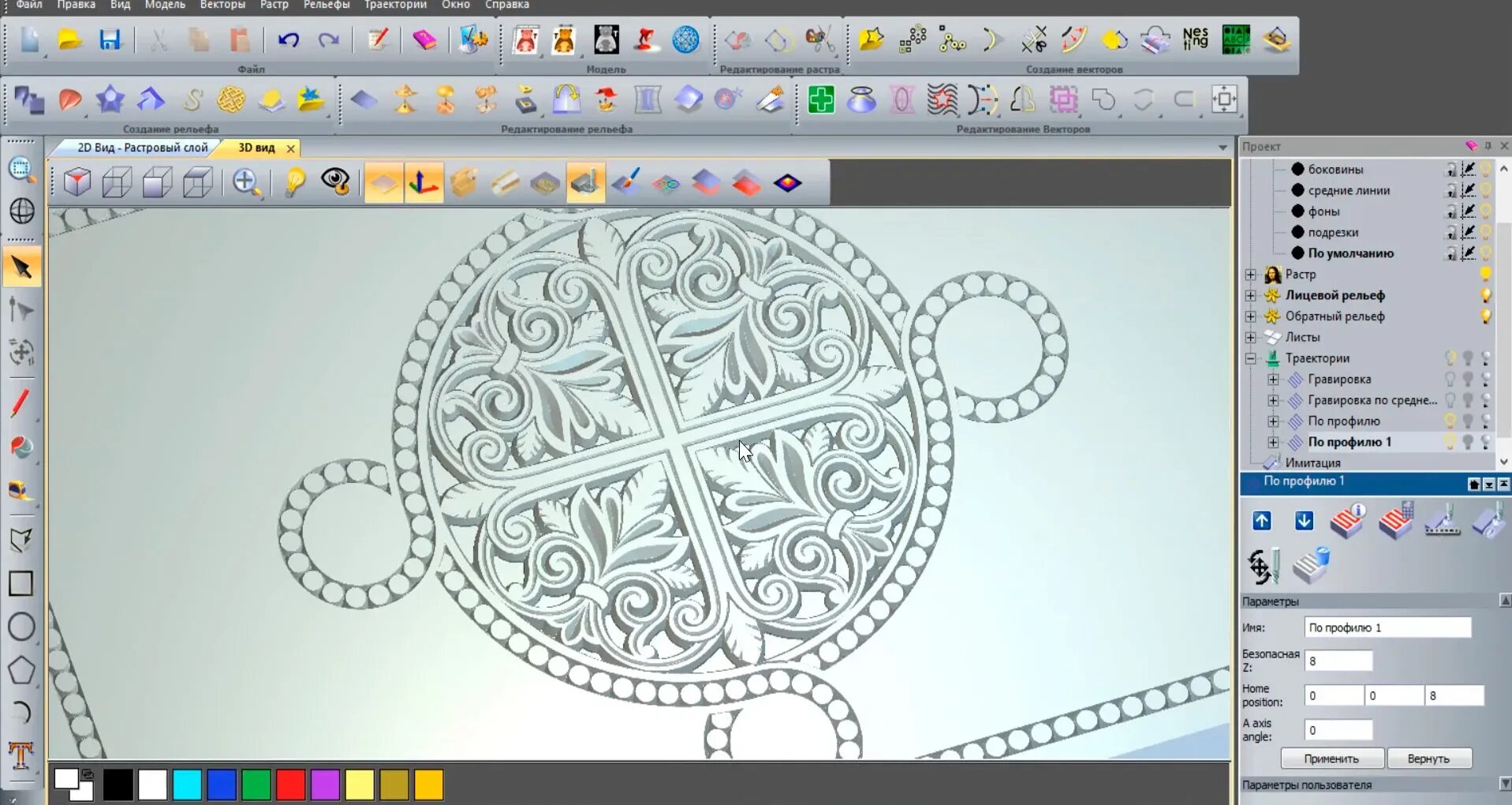Expand the Растр tree node
This screenshot has height=805, width=1512.
pyautogui.click(x=1251, y=275)
